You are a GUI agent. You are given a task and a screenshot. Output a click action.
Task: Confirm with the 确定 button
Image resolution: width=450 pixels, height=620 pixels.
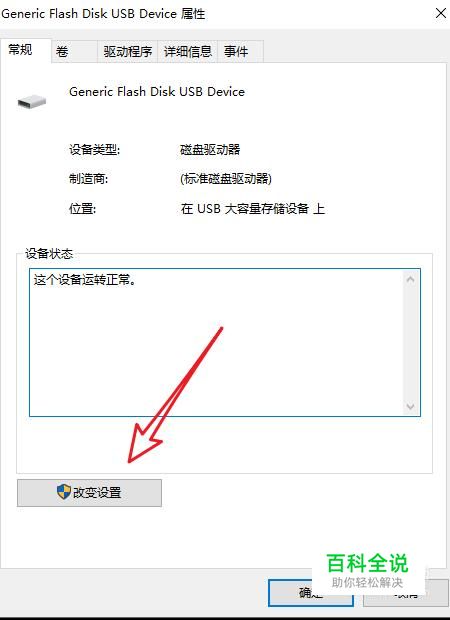pos(311,593)
